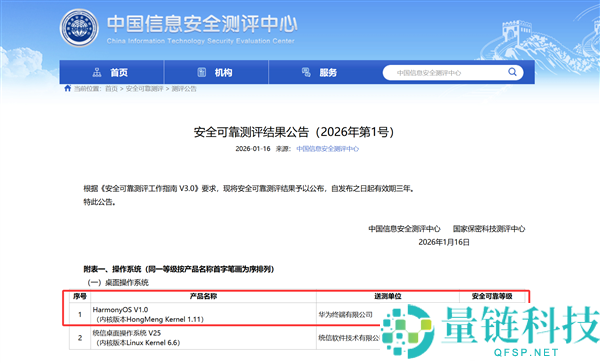Click the paragraph mentioning 安全可靠测评工作指南 V3.0
Viewport: 600px width, 363px height.
[249, 189]
